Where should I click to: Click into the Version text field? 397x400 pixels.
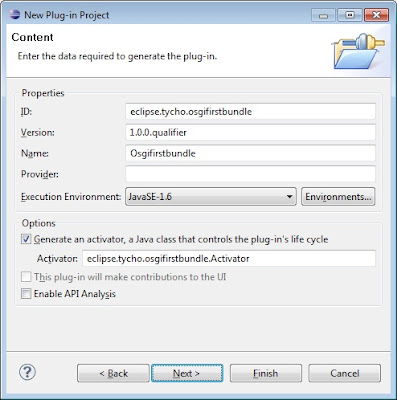(250, 132)
